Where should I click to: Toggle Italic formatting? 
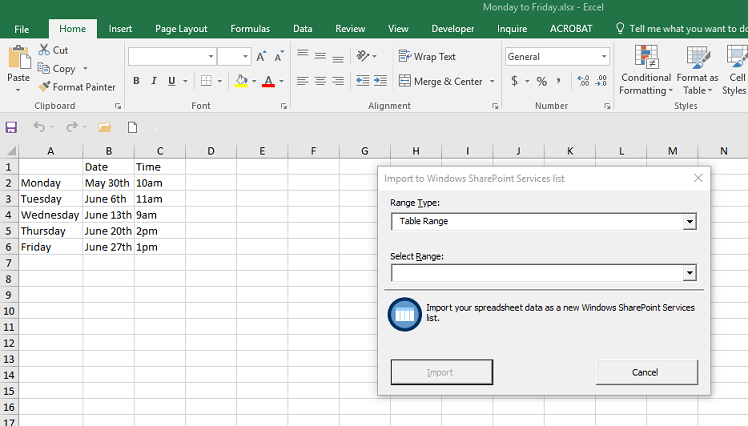click(154, 81)
